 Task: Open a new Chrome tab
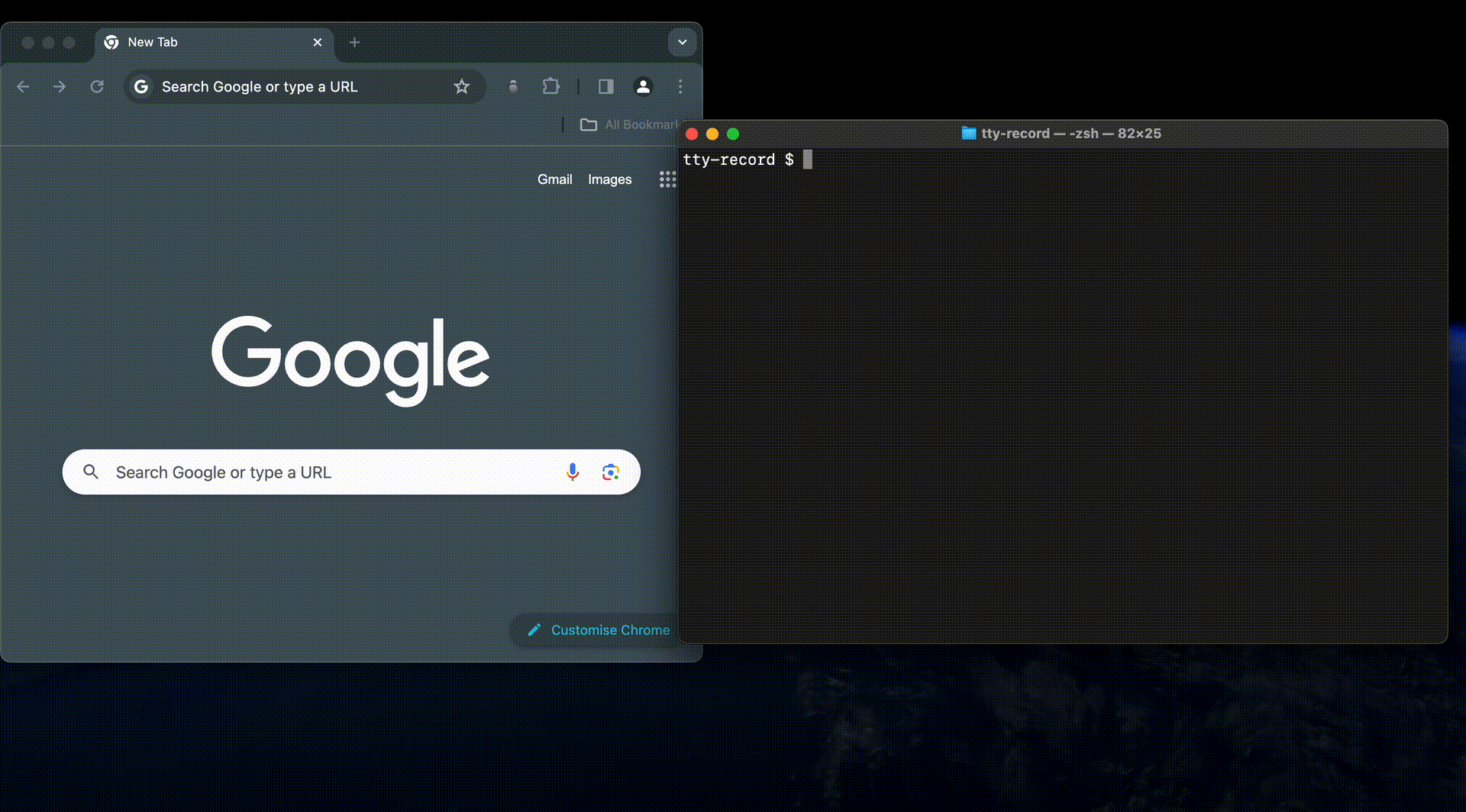(x=354, y=43)
